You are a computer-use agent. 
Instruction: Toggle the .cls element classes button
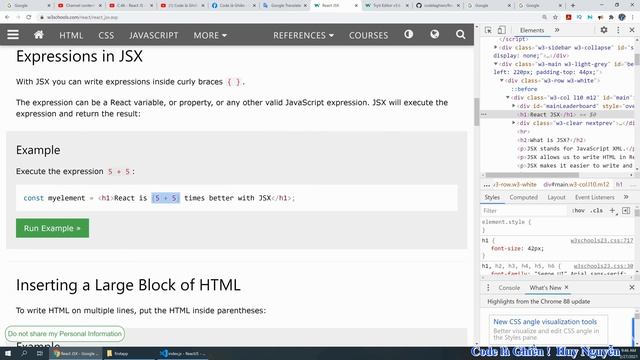tap(597, 211)
